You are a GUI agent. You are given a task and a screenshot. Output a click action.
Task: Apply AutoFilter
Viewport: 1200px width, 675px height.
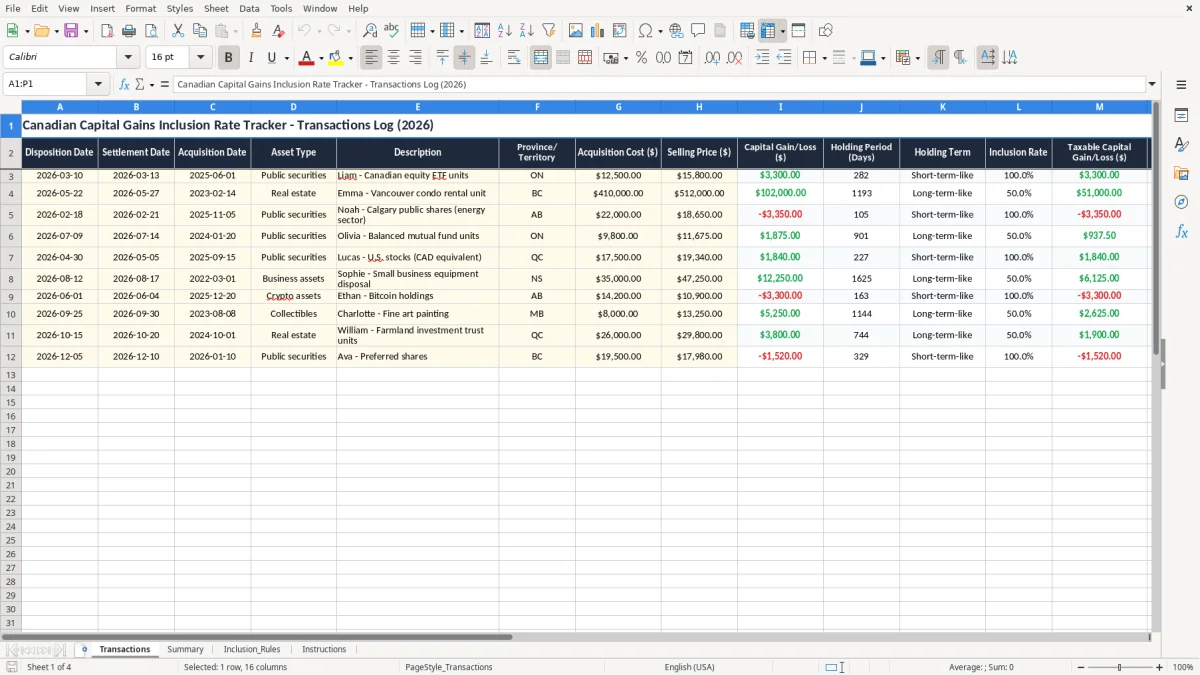549,31
